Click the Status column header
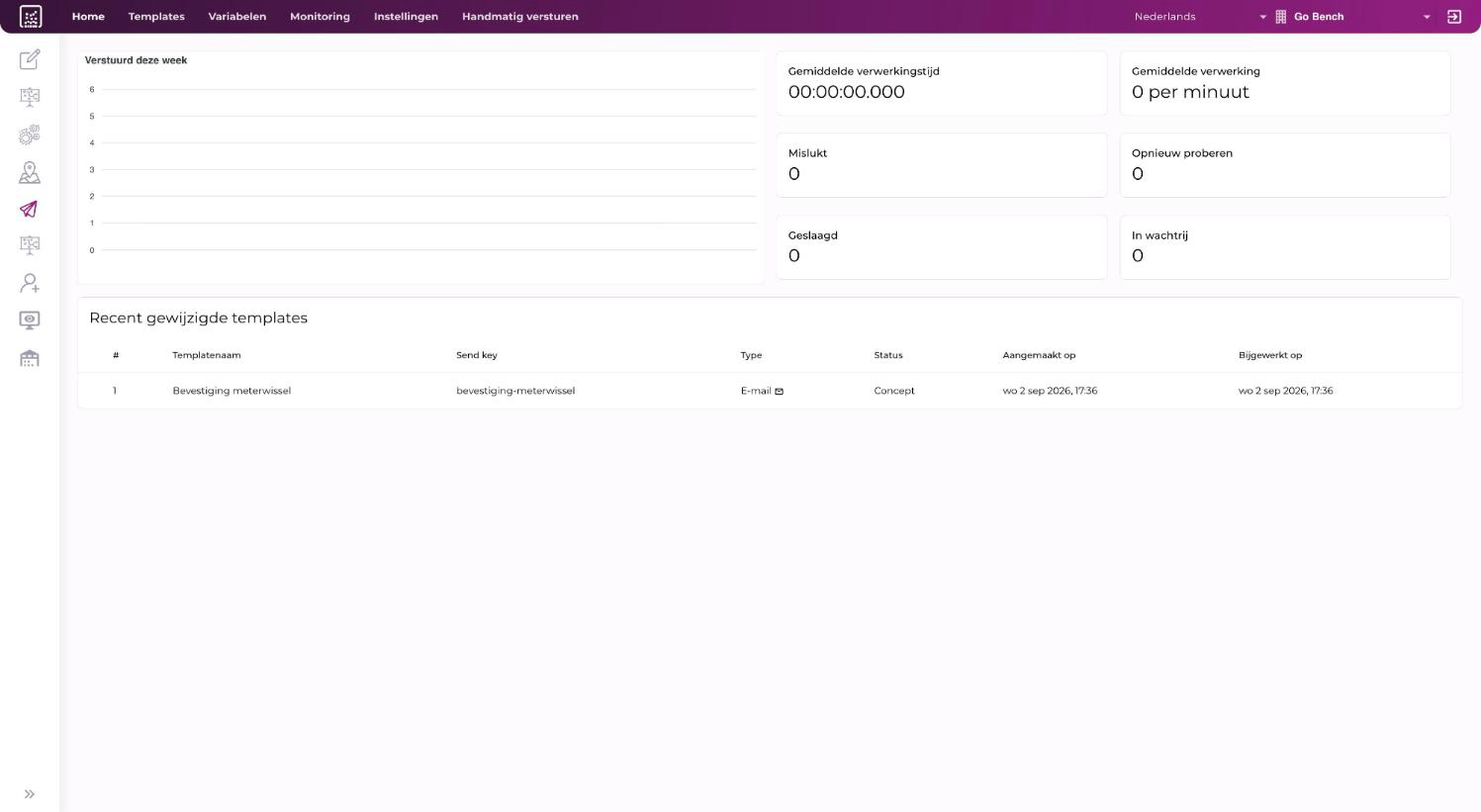The height and width of the screenshot is (812, 1481). tap(888, 355)
